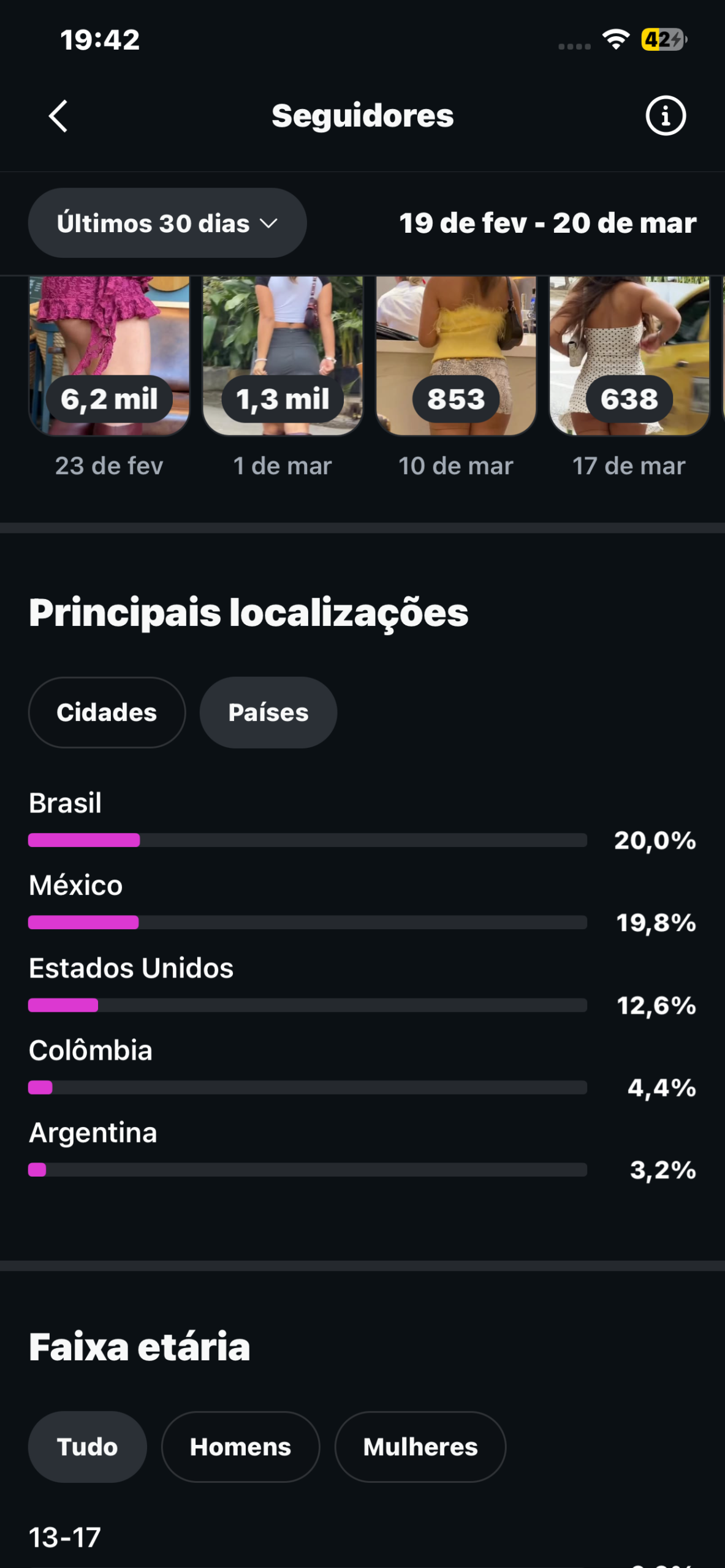This screenshot has width=725, height=1568.
Task: Tap the date range 19 de fev - 20 de mar
Action: [x=547, y=223]
